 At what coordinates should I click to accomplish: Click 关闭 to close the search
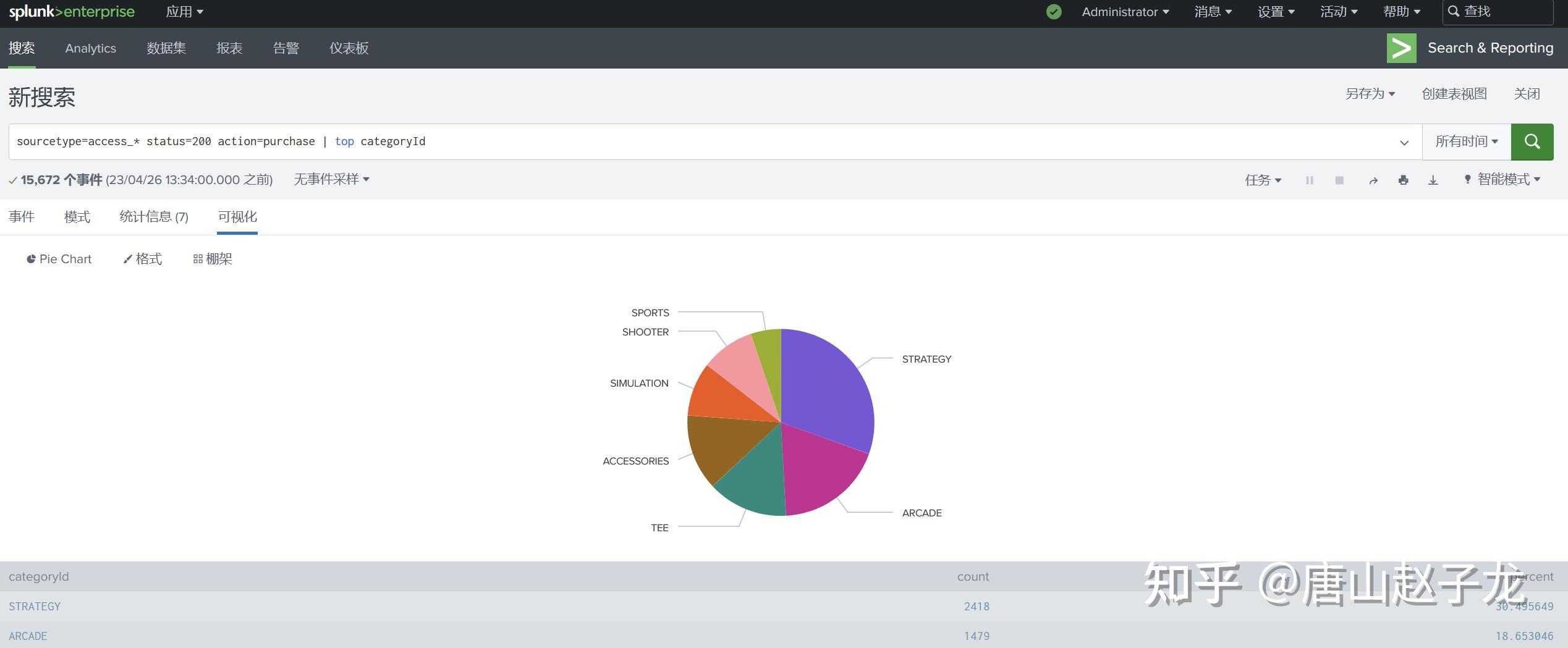coord(1527,94)
